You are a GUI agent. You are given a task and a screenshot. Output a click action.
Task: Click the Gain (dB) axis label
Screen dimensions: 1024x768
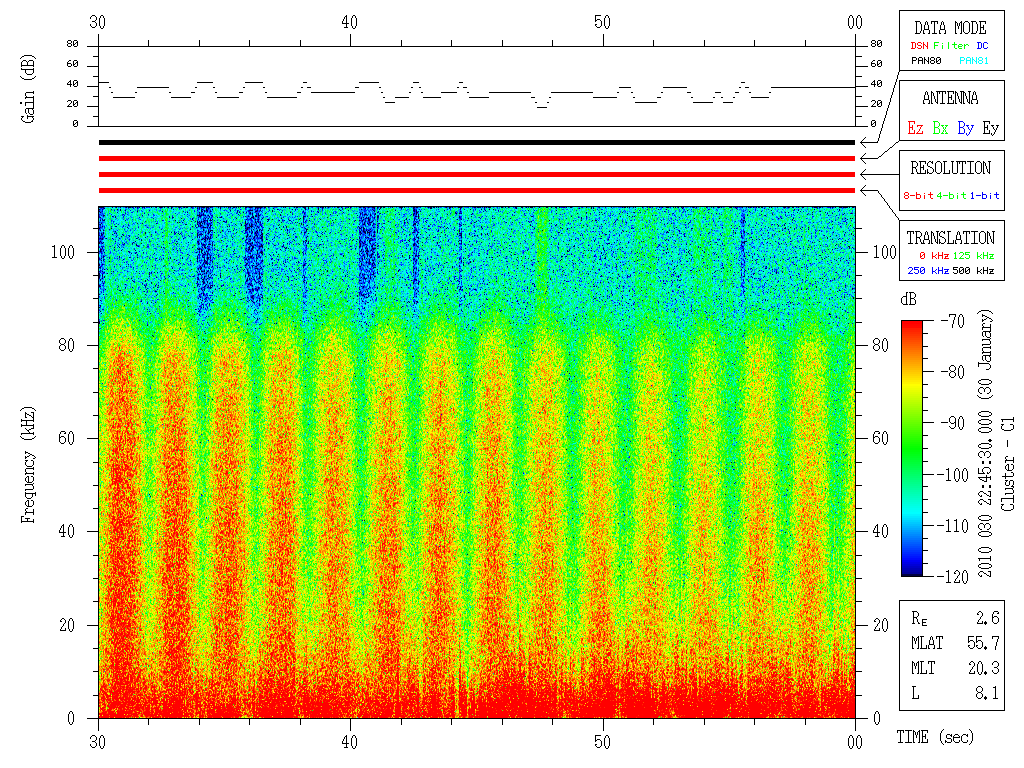(x=28, y=89)
